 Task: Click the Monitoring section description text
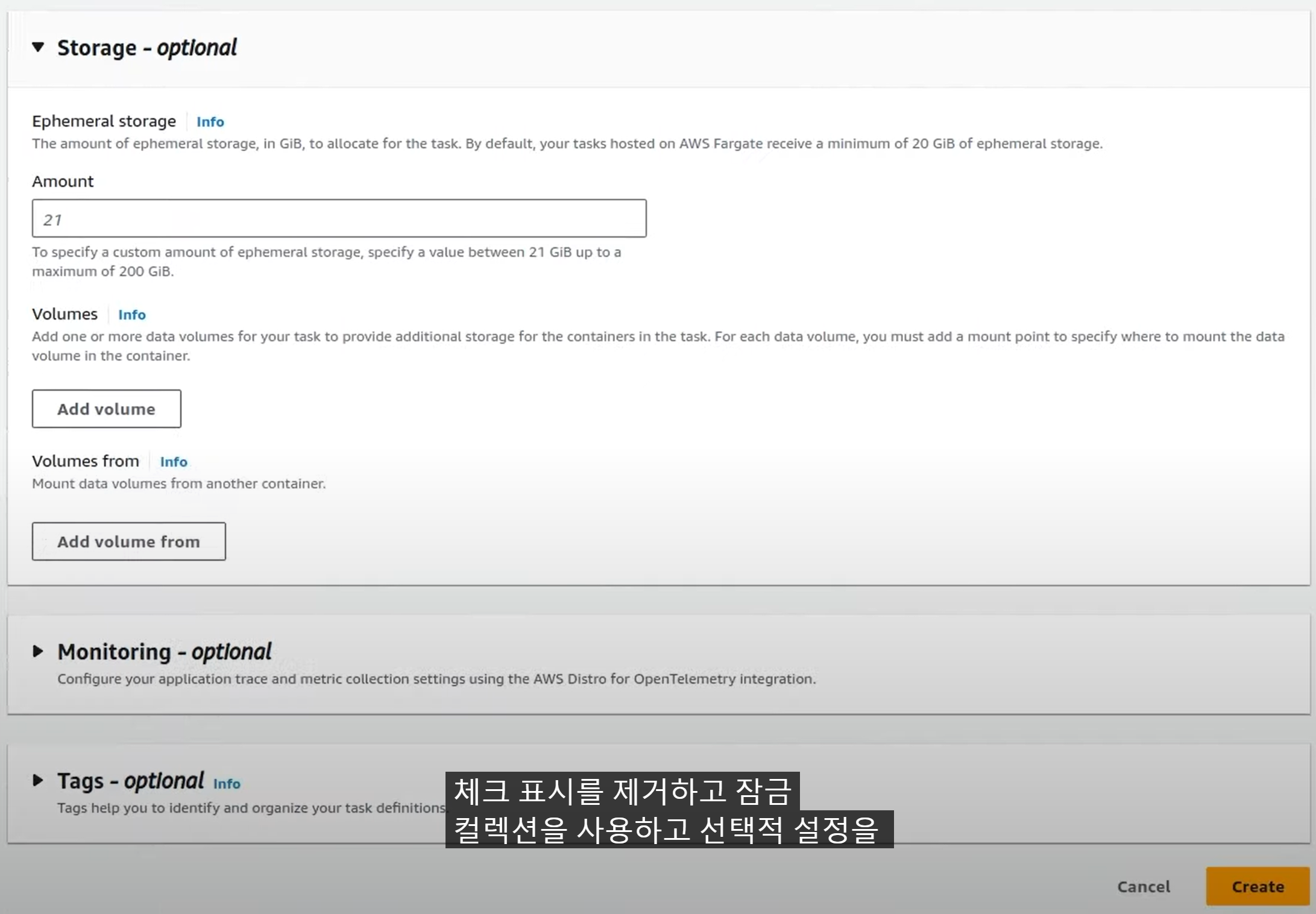436,679
